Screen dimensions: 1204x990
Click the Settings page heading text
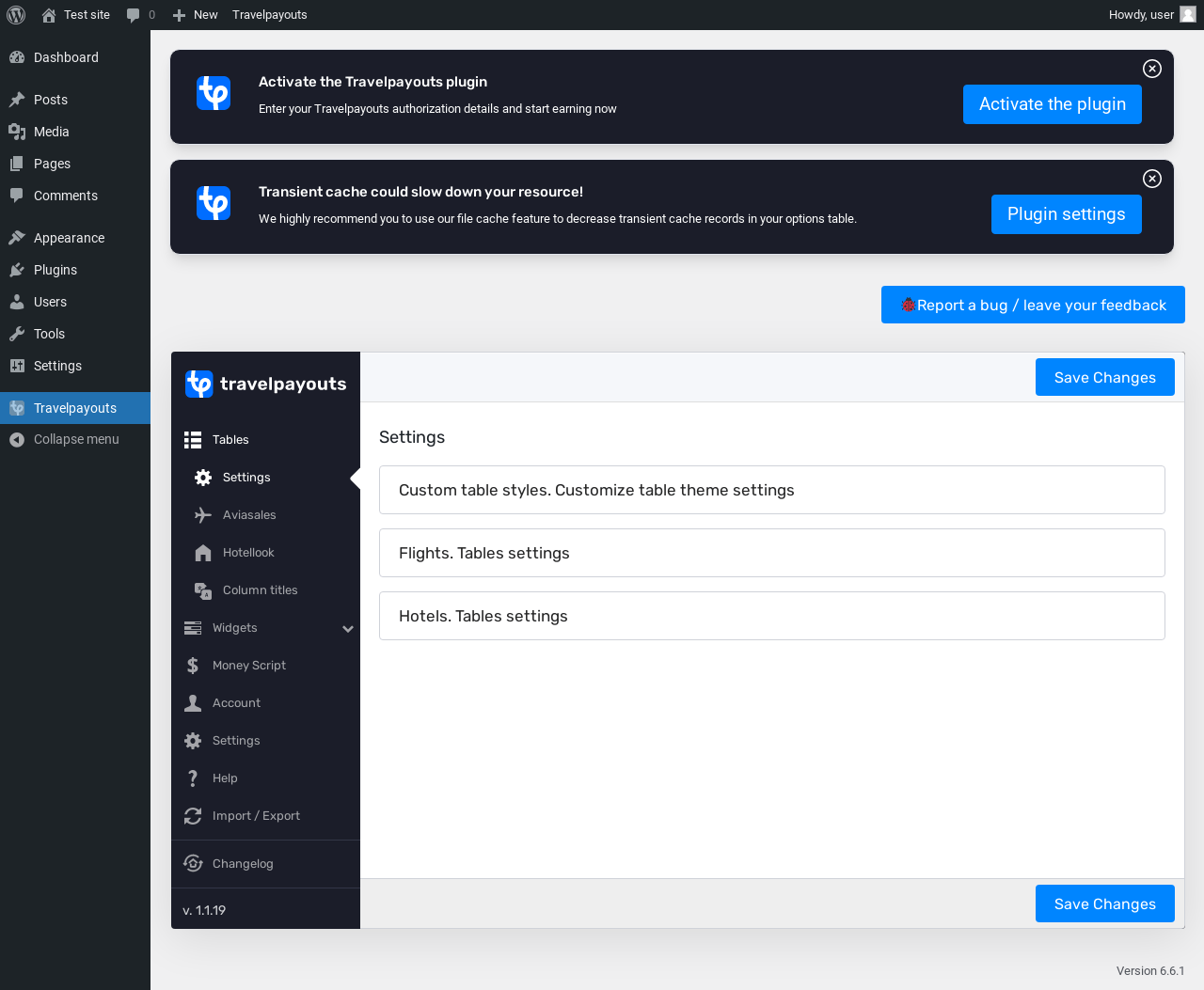click(412, 437)
